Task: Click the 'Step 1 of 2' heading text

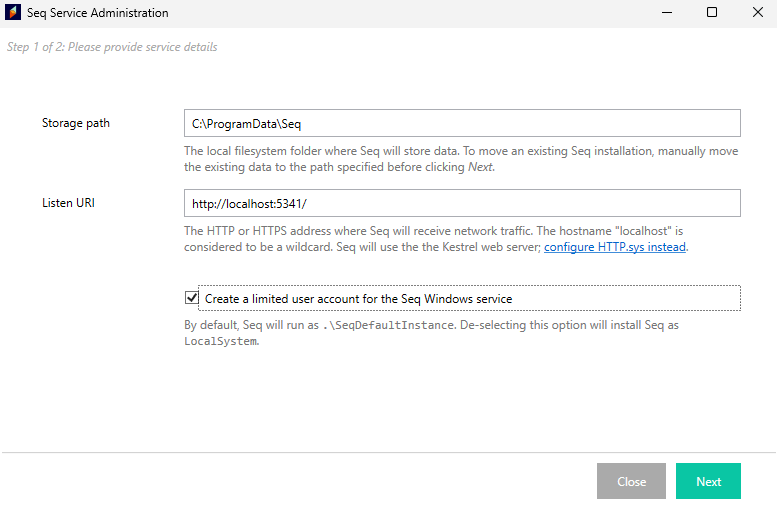Action: 112,47
